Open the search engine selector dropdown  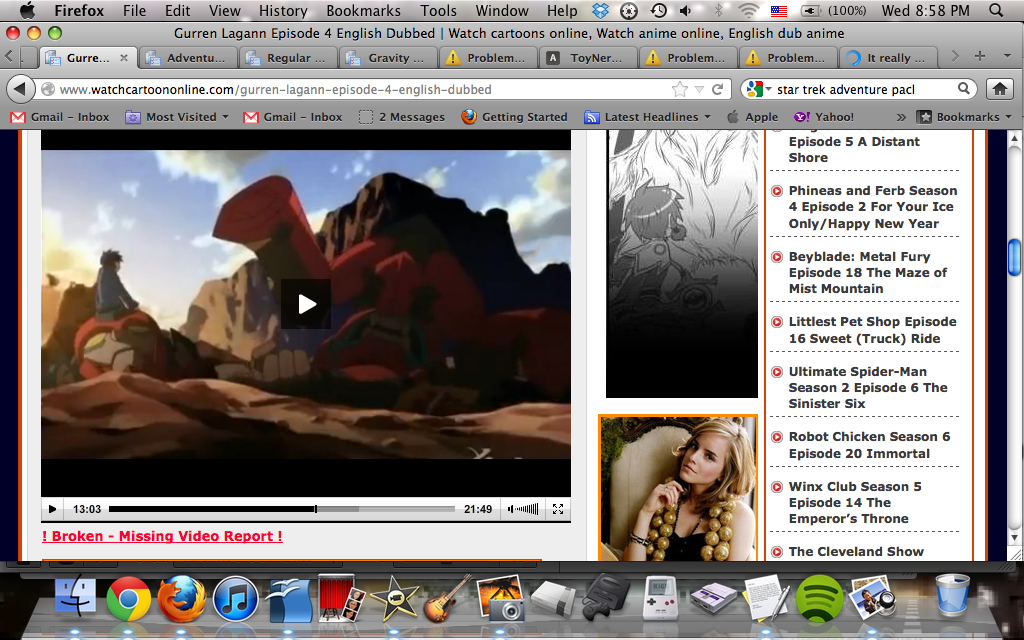[759, 89]
